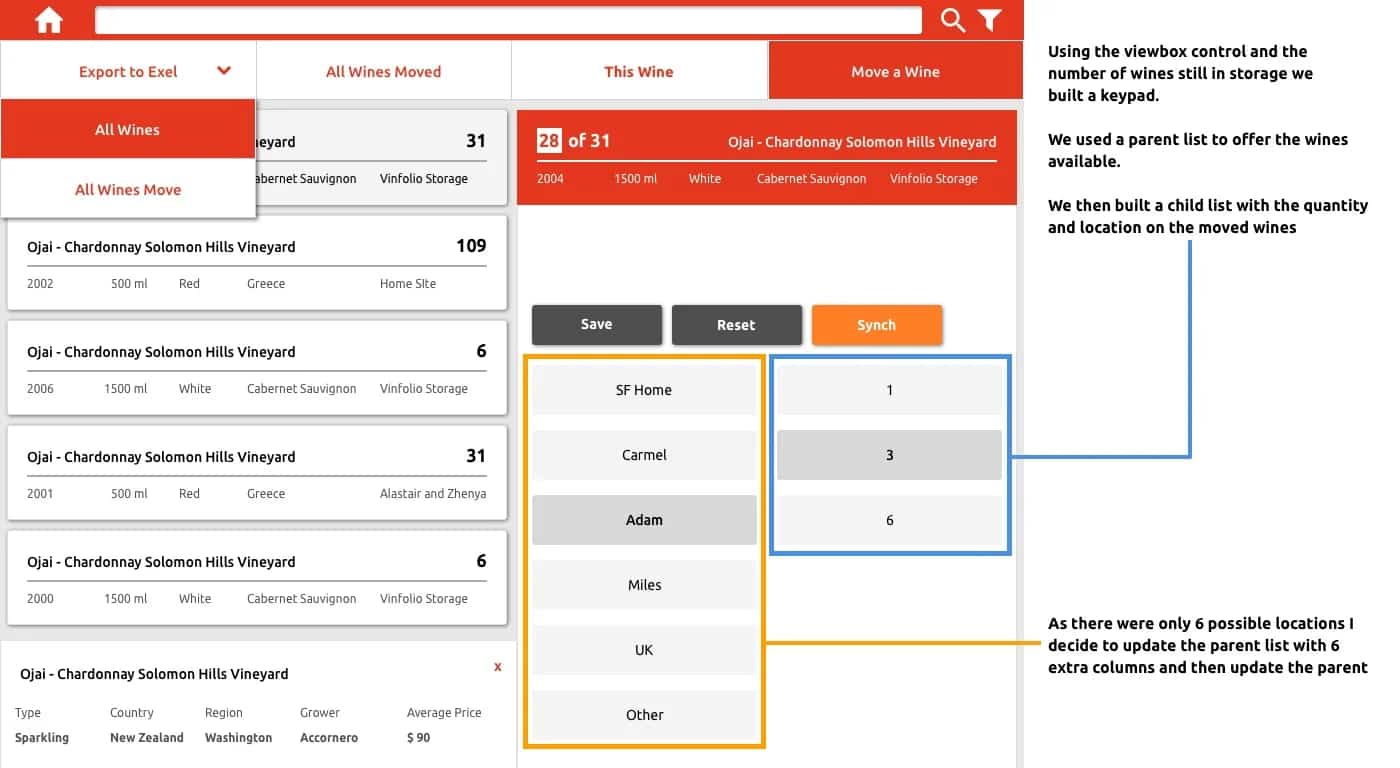Click the home icon in the top bar
This screenshot has height=768, width=1400.
click(47, 19)
